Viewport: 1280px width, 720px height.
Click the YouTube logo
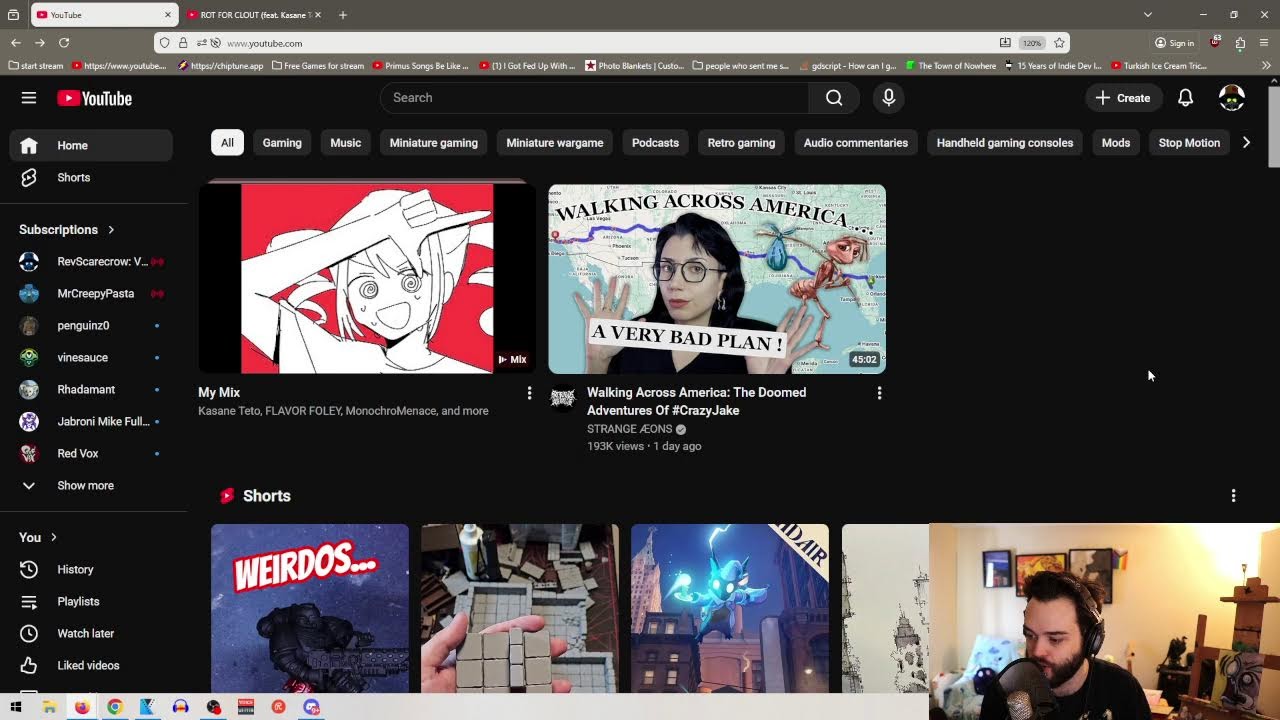tap(94, 98)
